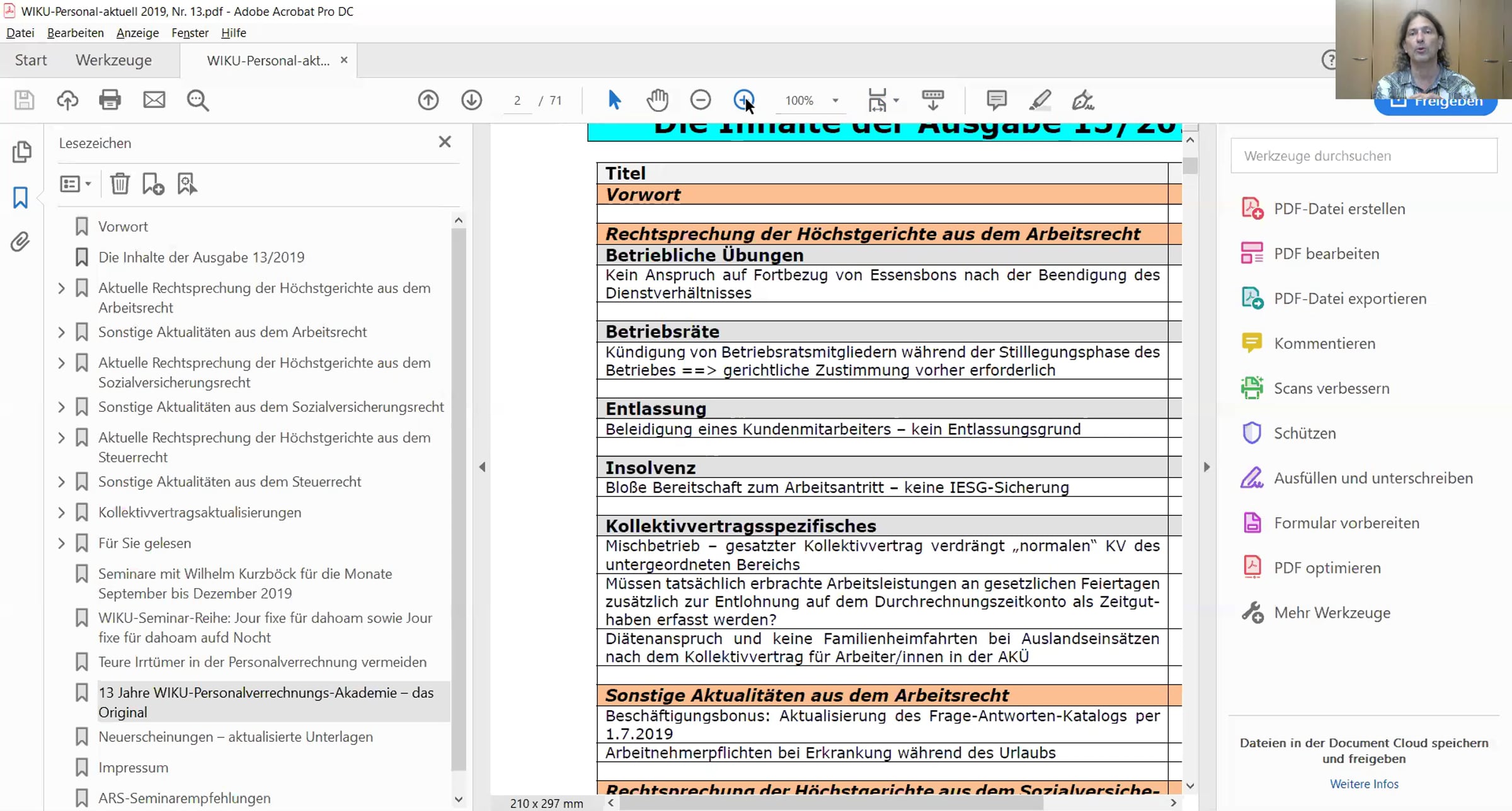1512x811 pixels.
Task: Select the highlighter pen tool
Action: (x=1040, y=100)
